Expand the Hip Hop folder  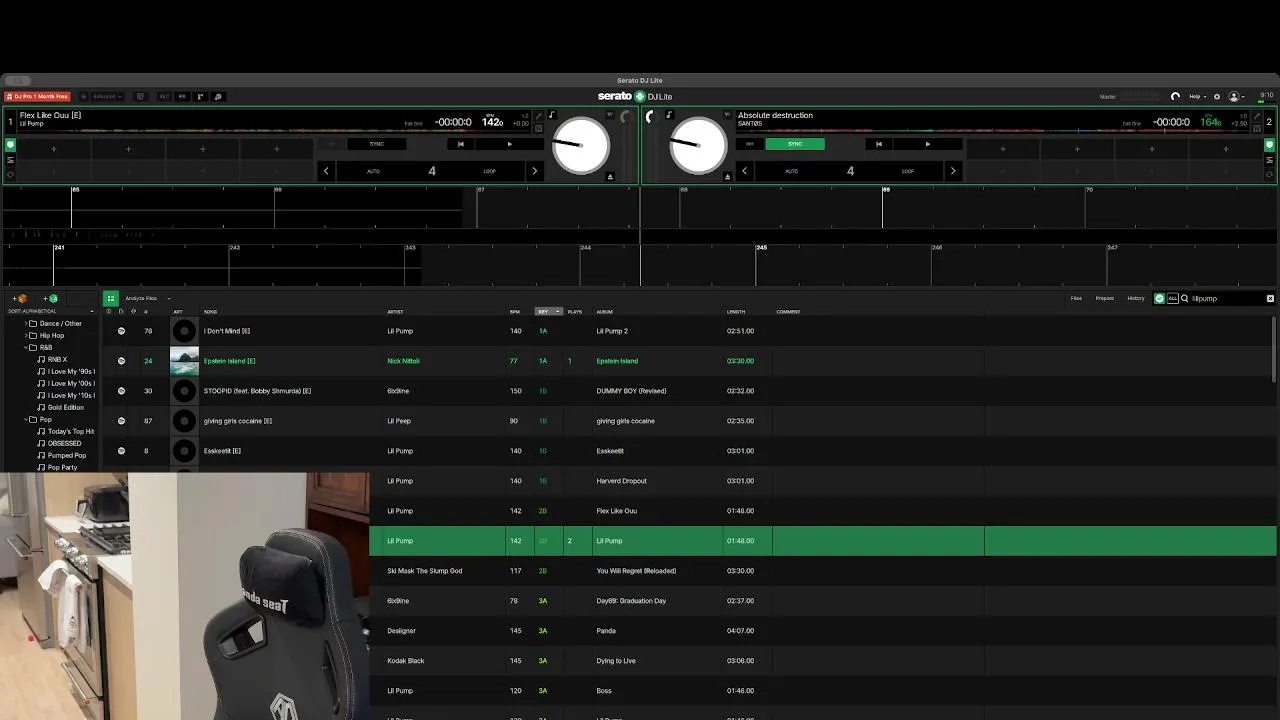coord(26,335)
